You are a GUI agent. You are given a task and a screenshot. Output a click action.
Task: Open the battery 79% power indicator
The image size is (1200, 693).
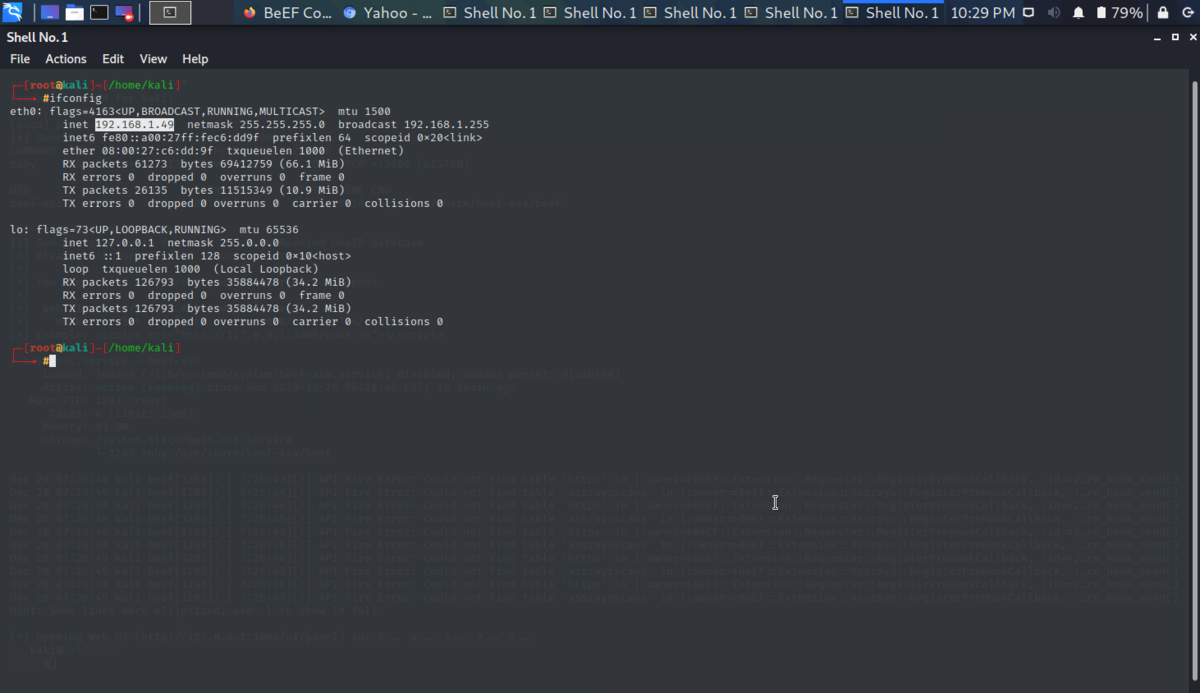(x=1120, y=13)
